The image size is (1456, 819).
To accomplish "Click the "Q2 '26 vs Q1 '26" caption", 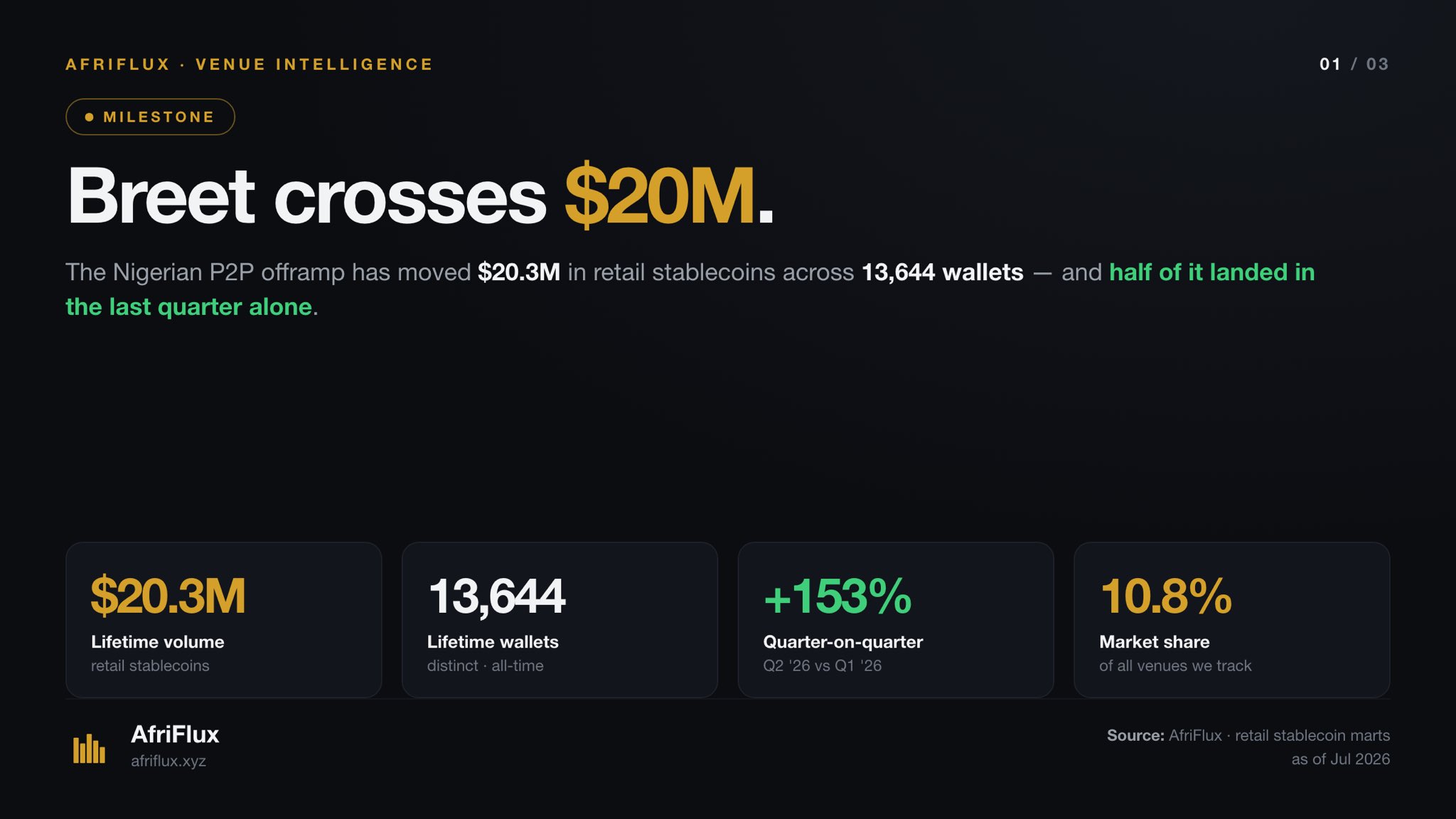I will click(823, 665).
